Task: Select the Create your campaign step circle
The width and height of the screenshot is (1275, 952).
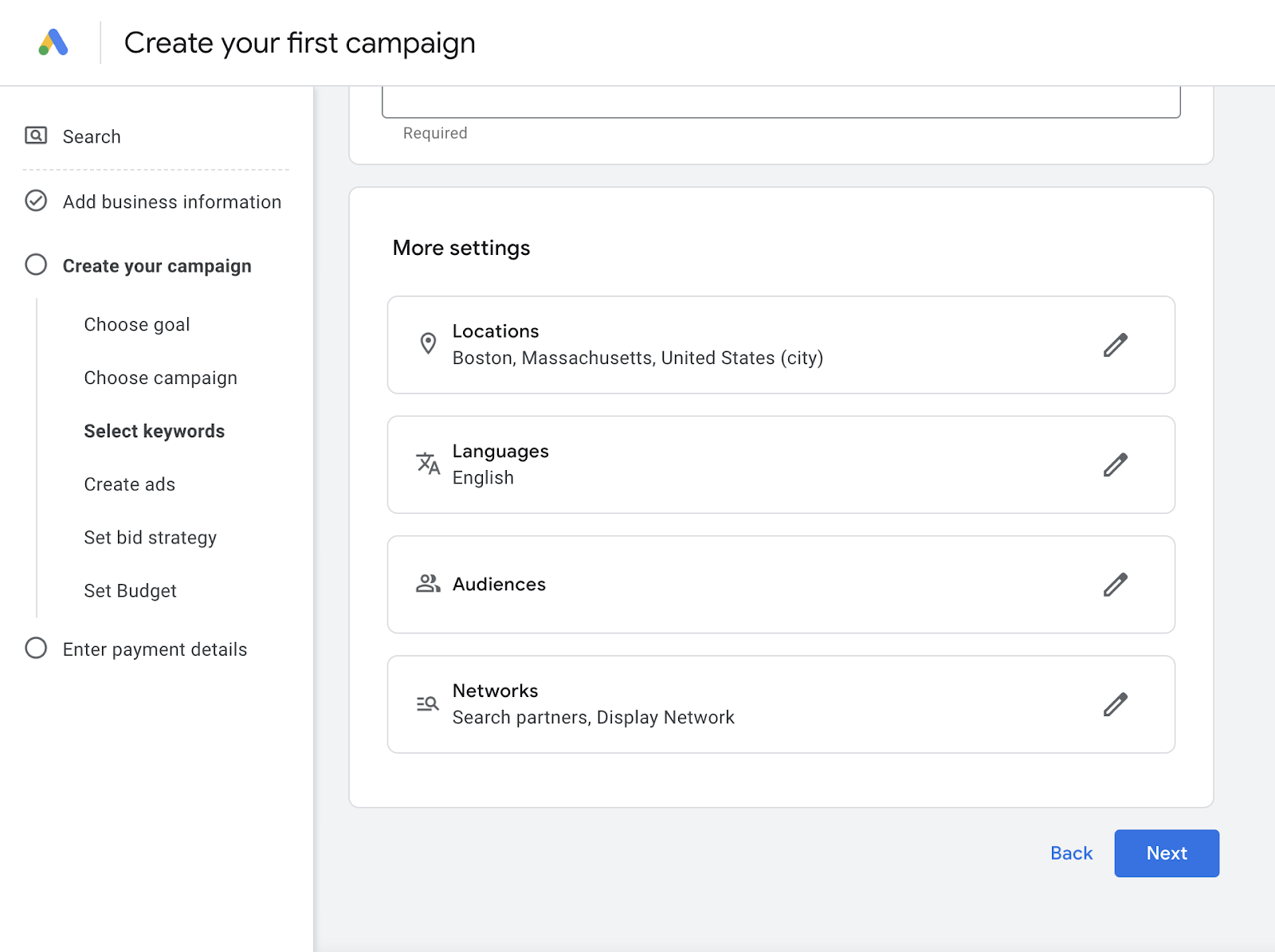Action: 36,265
